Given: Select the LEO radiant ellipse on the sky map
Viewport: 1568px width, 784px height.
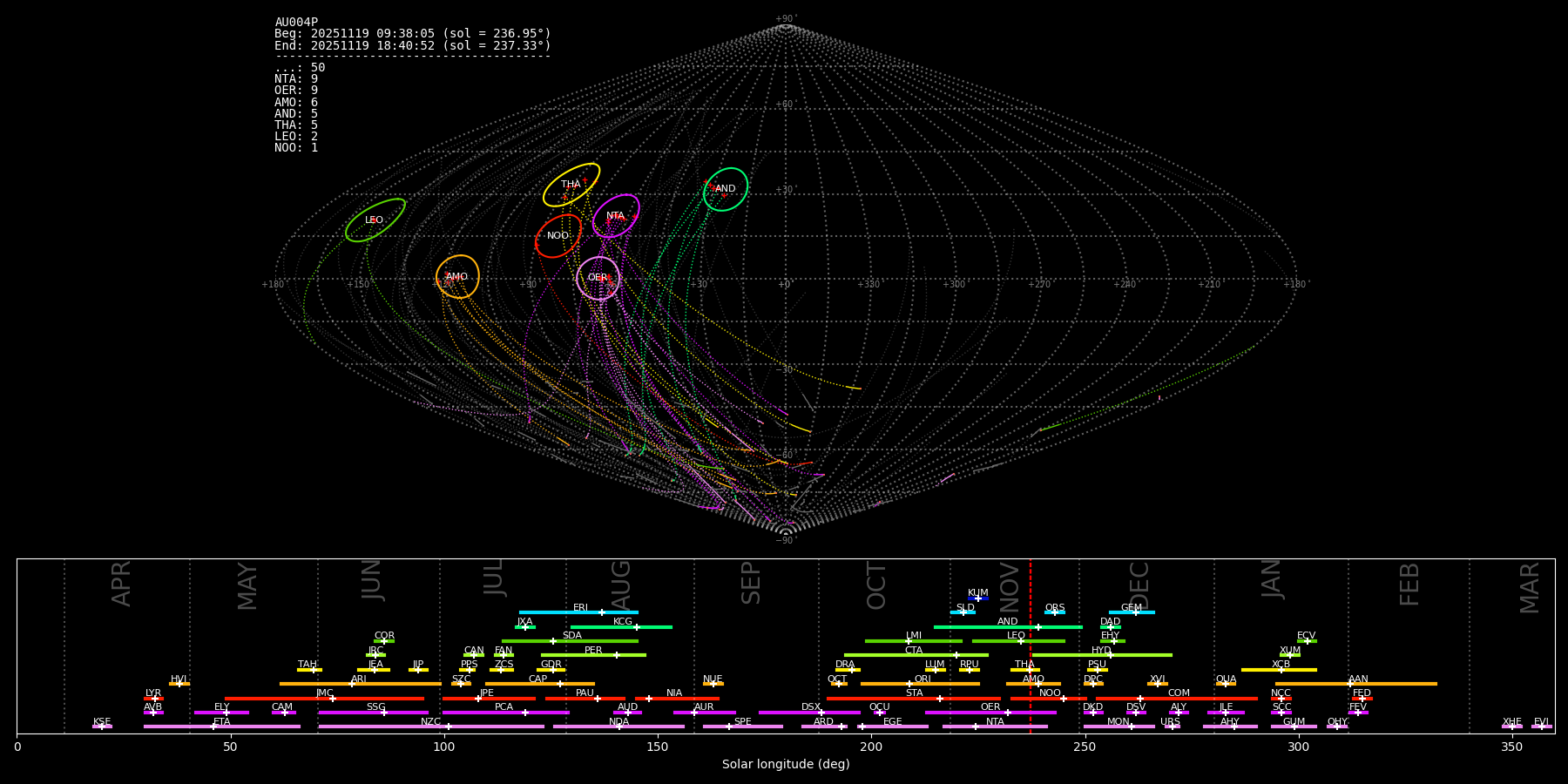Looking at the screenshot, I should [375, 220].
